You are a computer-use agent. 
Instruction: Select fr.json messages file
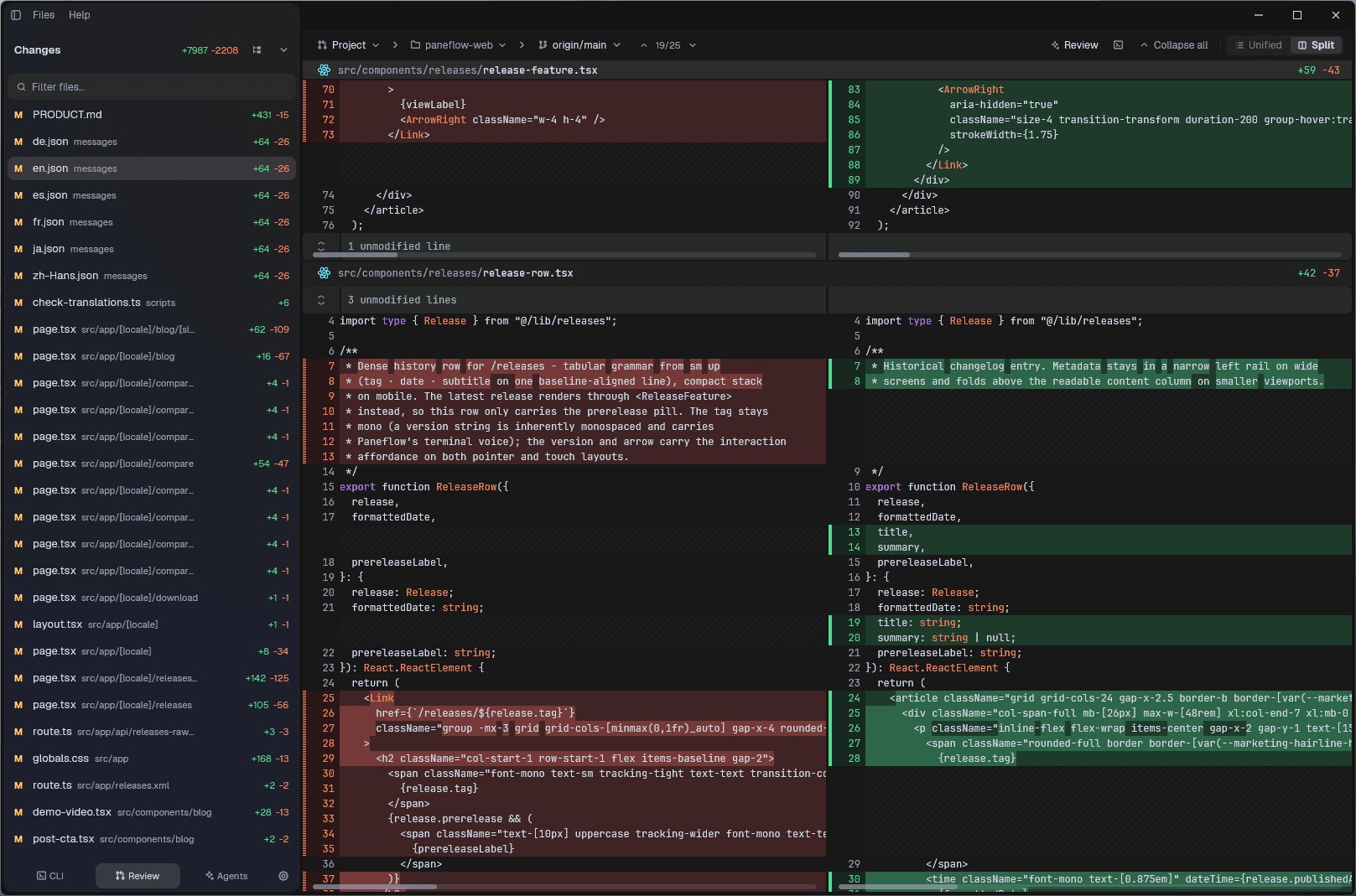tap(151, 222)
